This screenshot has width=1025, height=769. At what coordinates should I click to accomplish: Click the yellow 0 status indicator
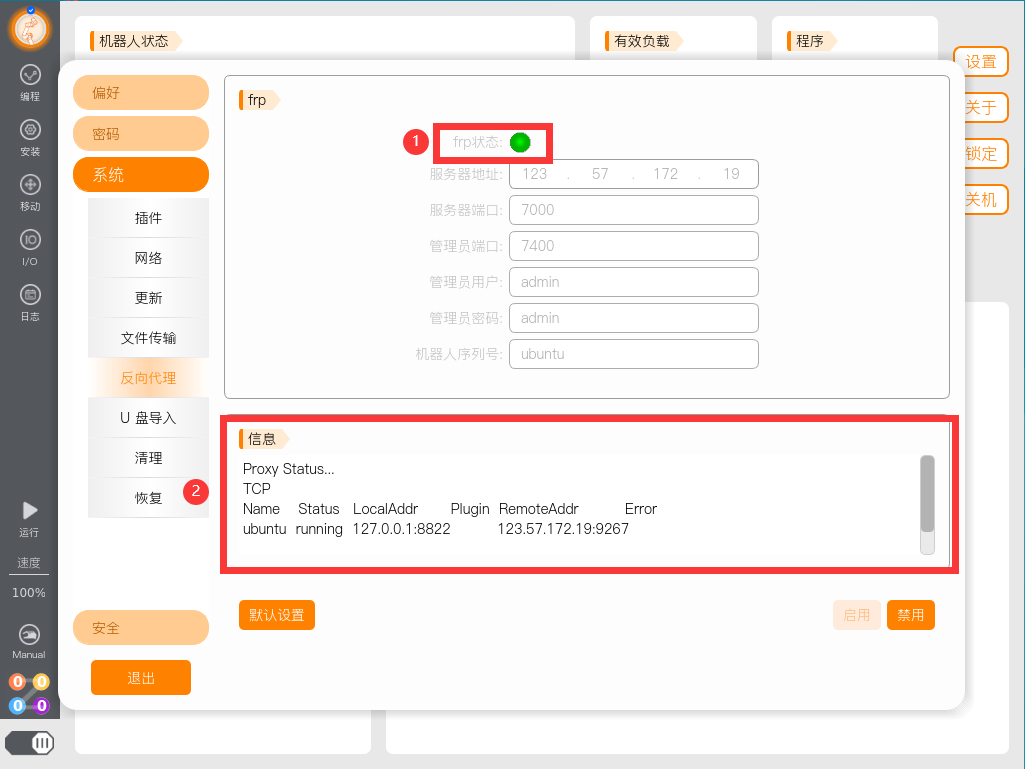[x=41, y=682]
